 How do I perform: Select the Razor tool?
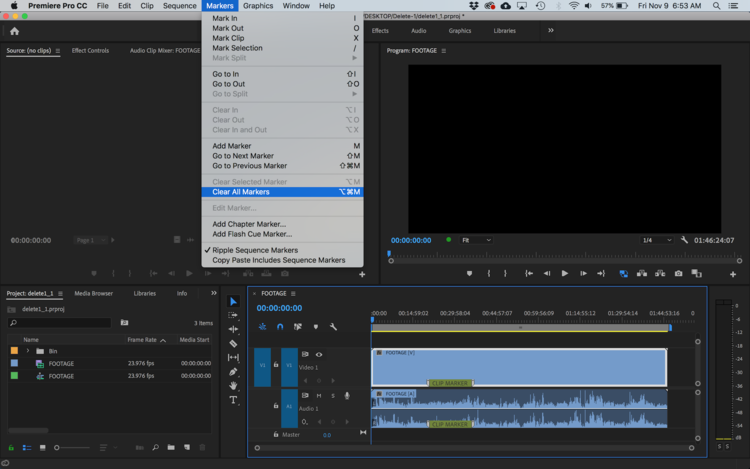click(x=233, y=343)
